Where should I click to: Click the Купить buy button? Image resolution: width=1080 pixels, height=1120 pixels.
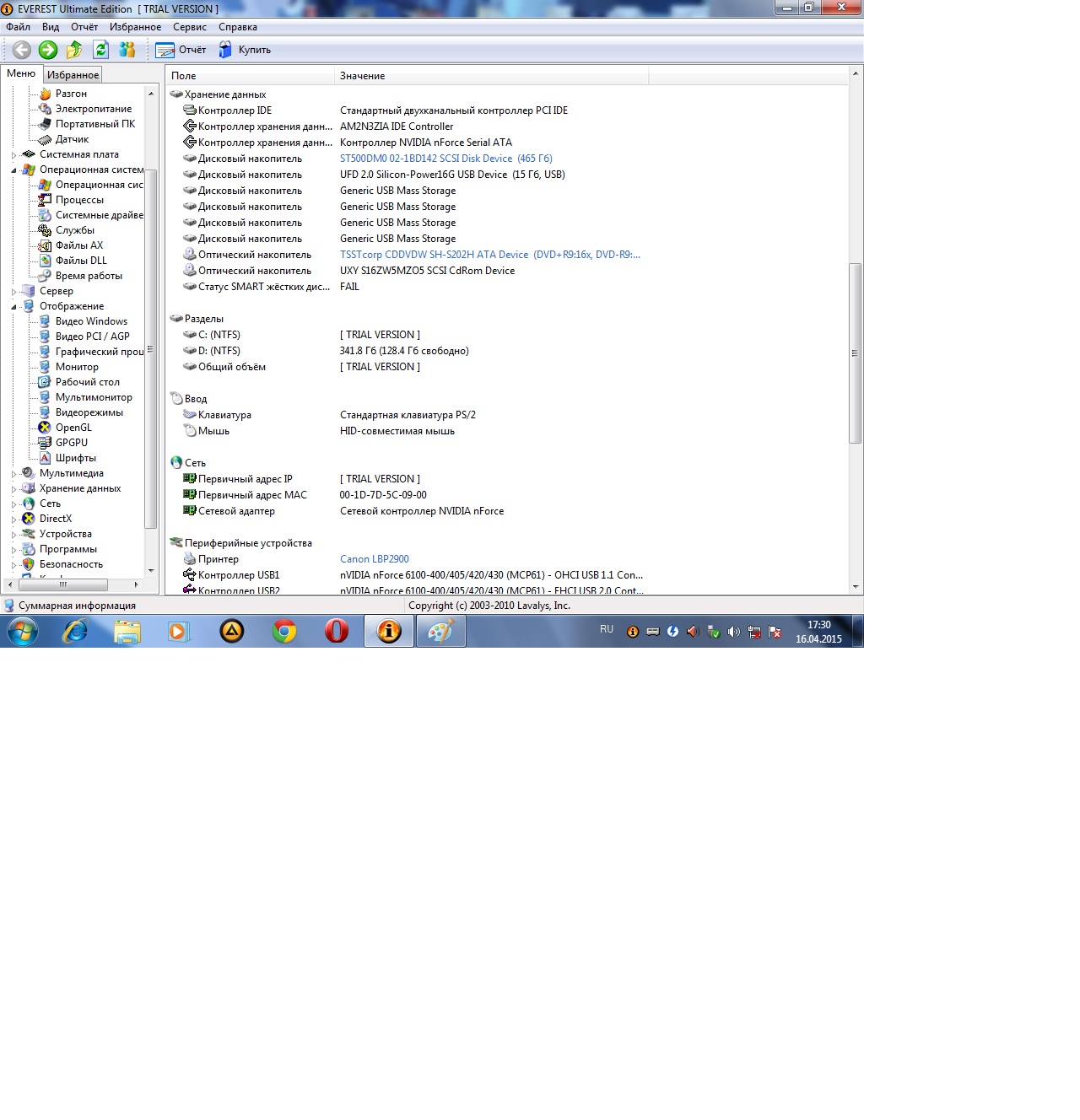pyautogui.click(x=246, y=50)
